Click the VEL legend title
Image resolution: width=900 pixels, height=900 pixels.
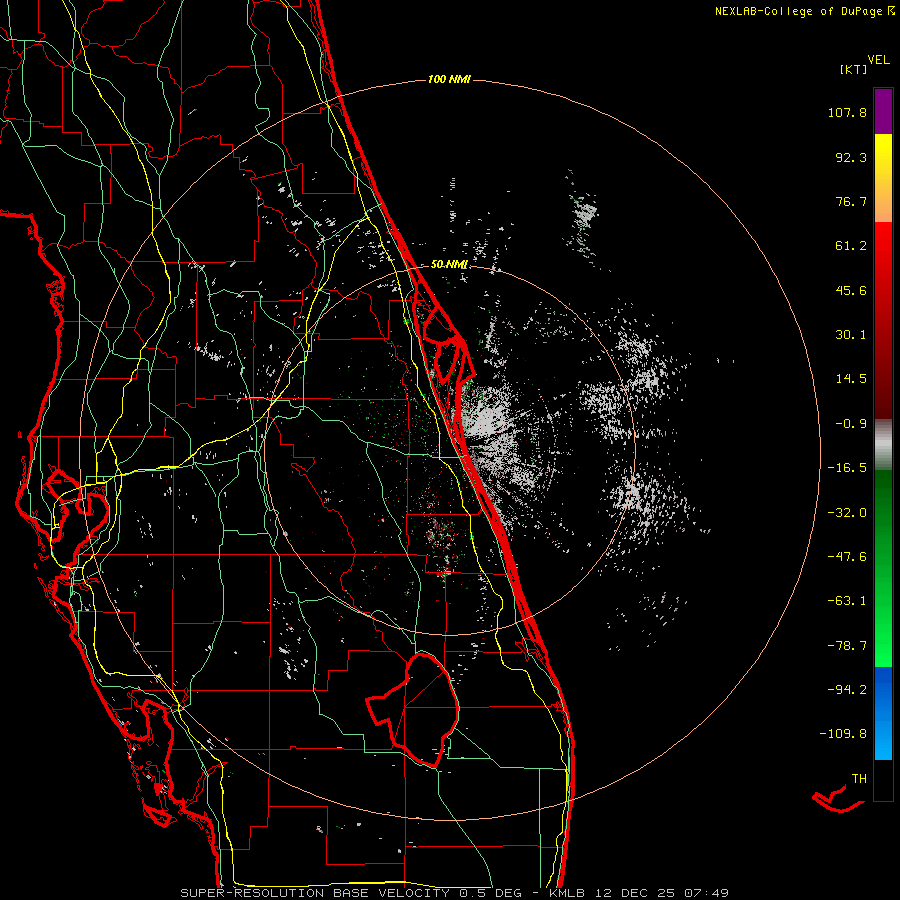coord(878,60)
